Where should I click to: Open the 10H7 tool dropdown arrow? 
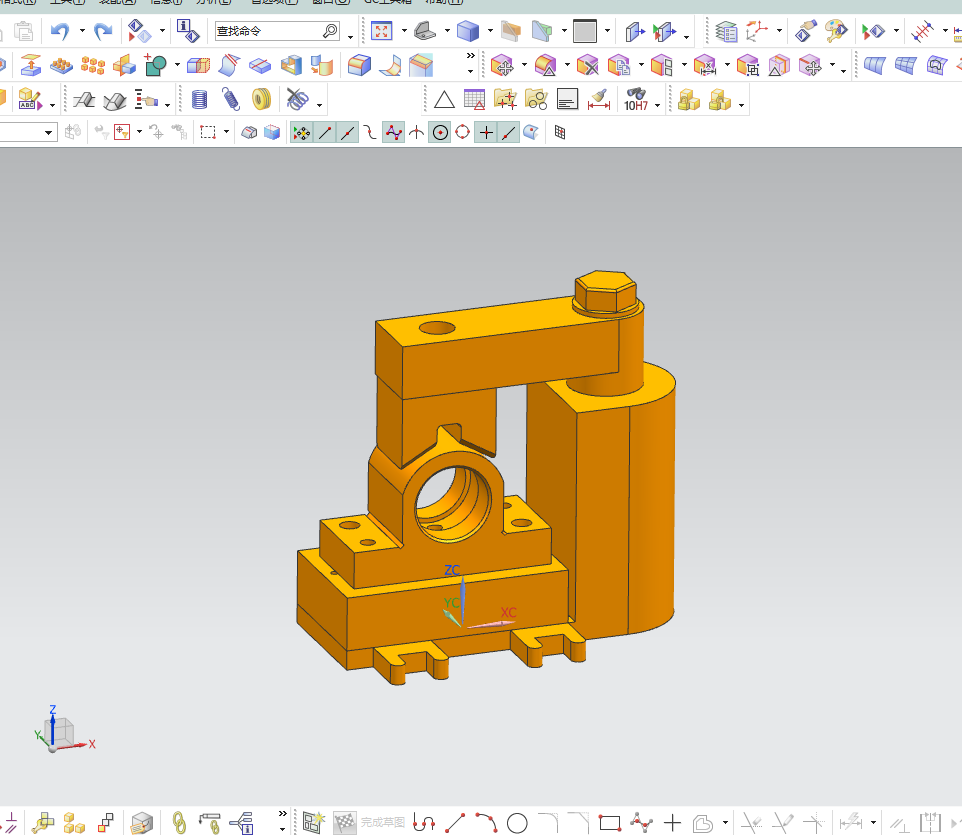tap(657, 106)
